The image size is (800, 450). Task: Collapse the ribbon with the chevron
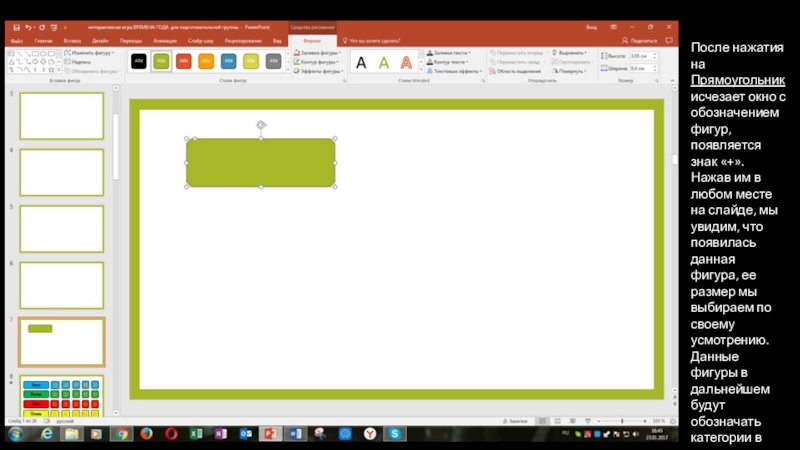pos(672,81)
